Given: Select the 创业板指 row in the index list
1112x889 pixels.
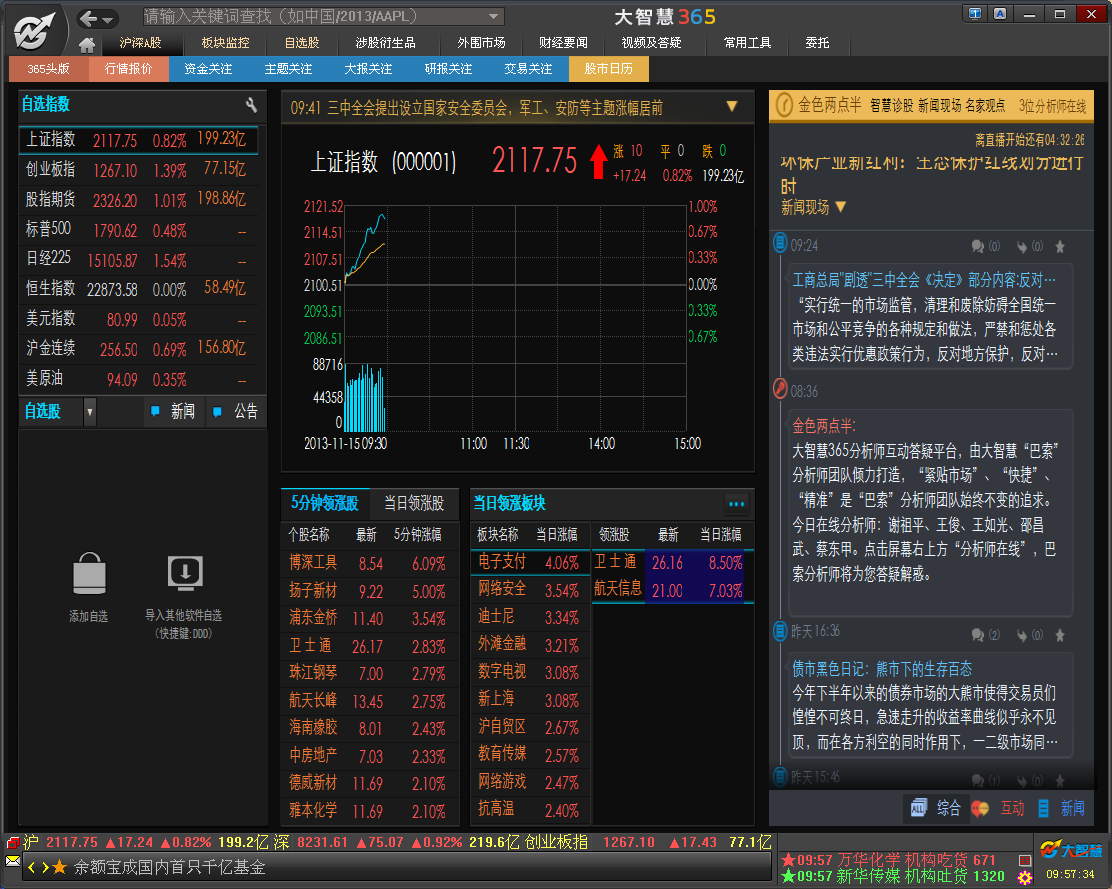Looking at the screenshot, I should tap(137, 170).
